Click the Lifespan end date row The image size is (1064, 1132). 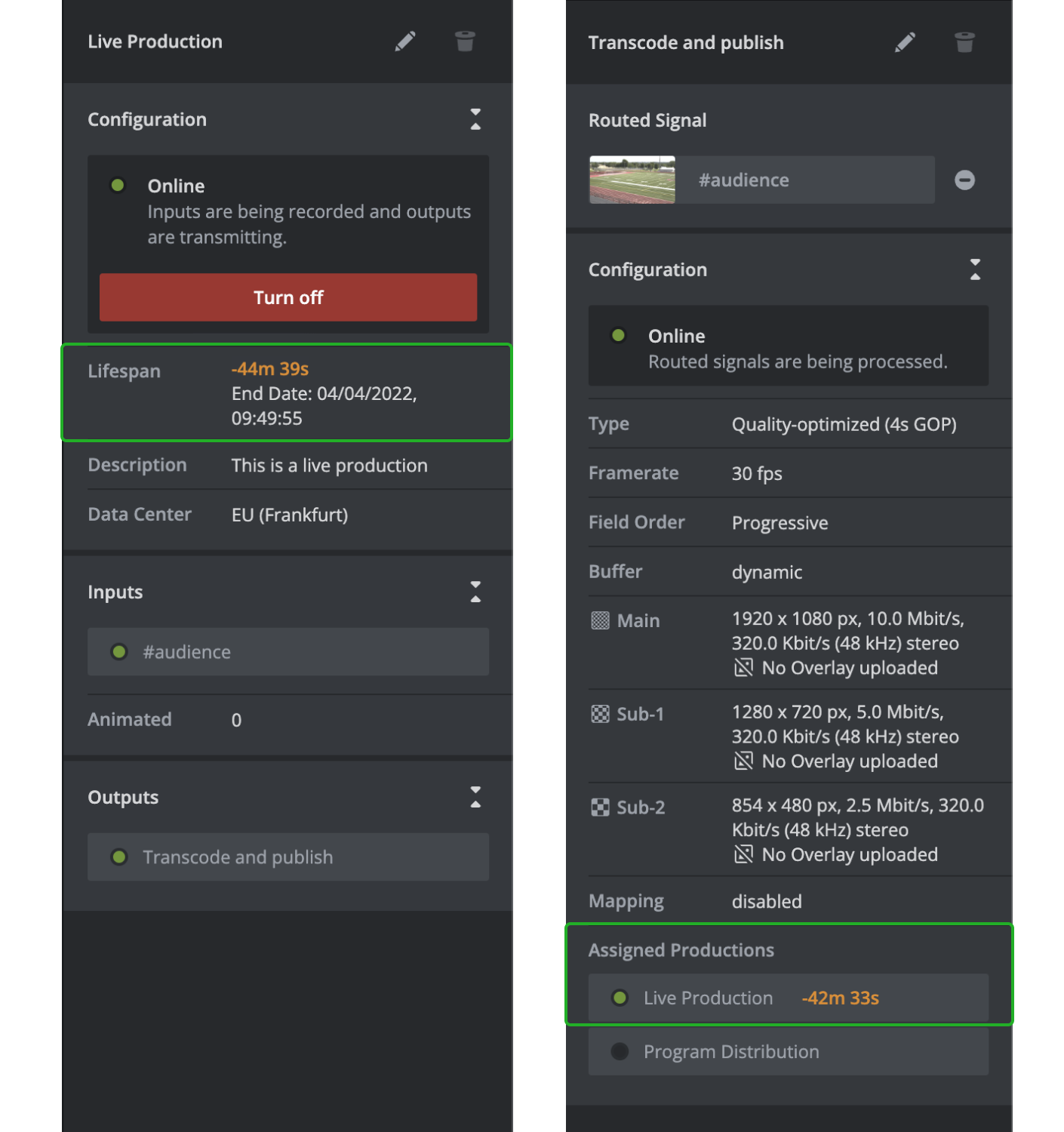[x=324, y=405]
